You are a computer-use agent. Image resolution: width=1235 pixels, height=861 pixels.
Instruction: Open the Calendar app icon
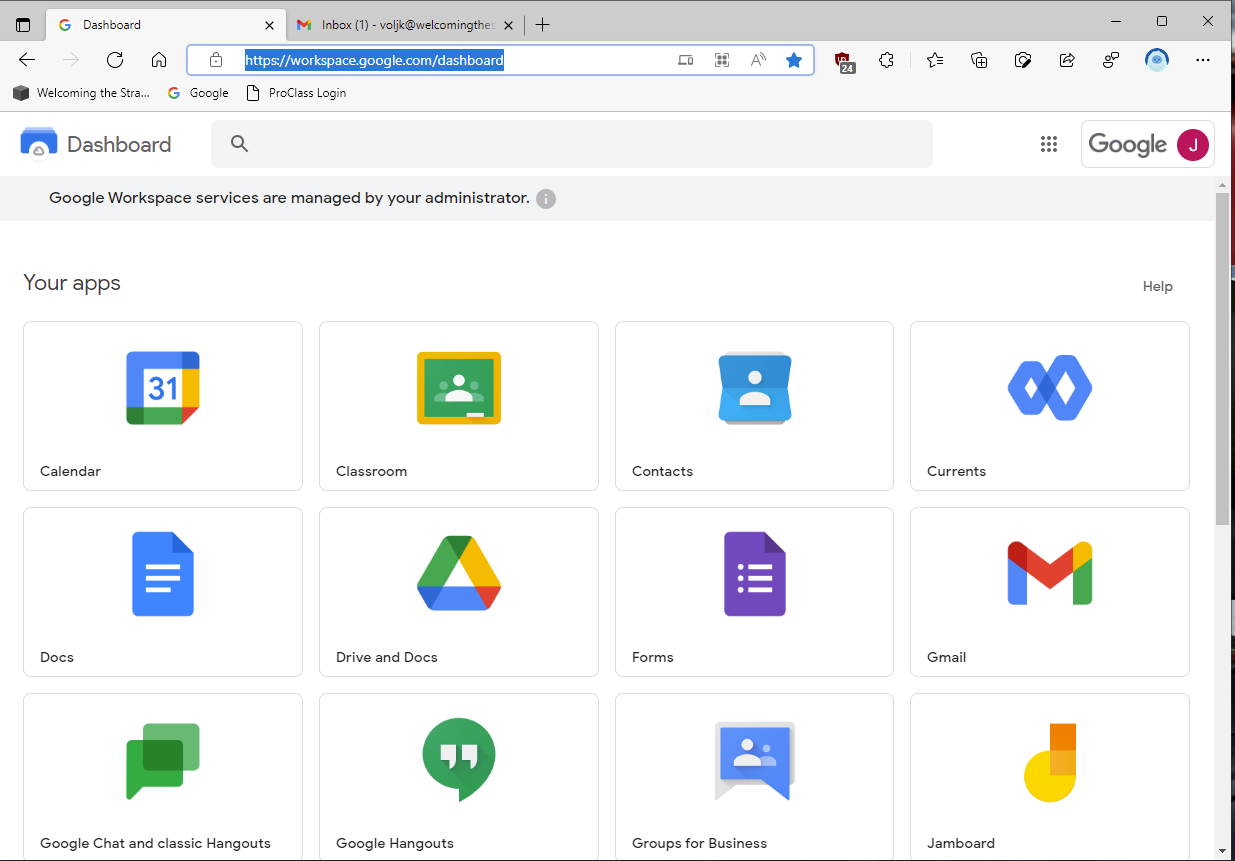point(163,388)
